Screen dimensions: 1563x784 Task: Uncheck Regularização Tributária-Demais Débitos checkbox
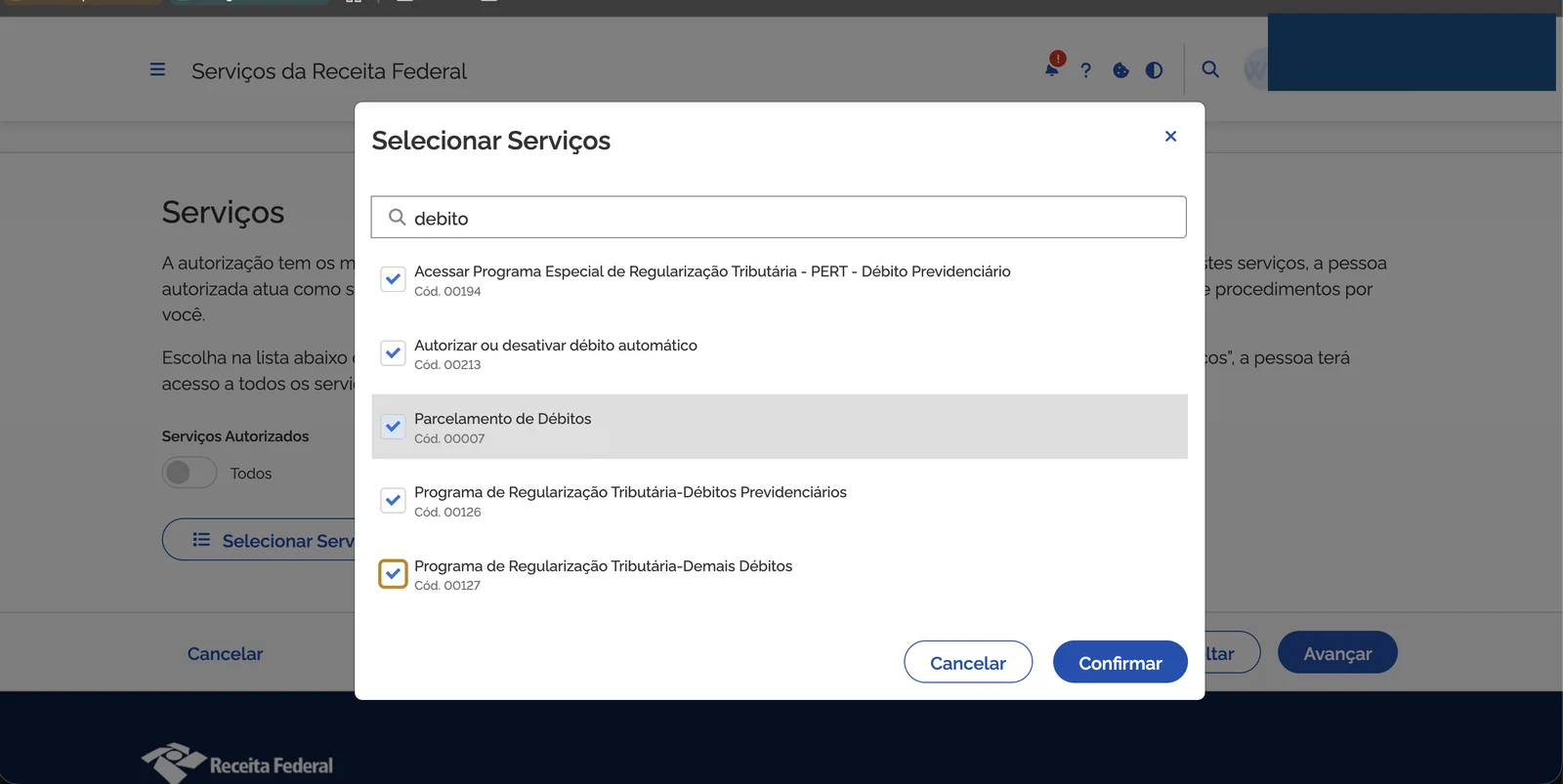(x=393, y=574)
